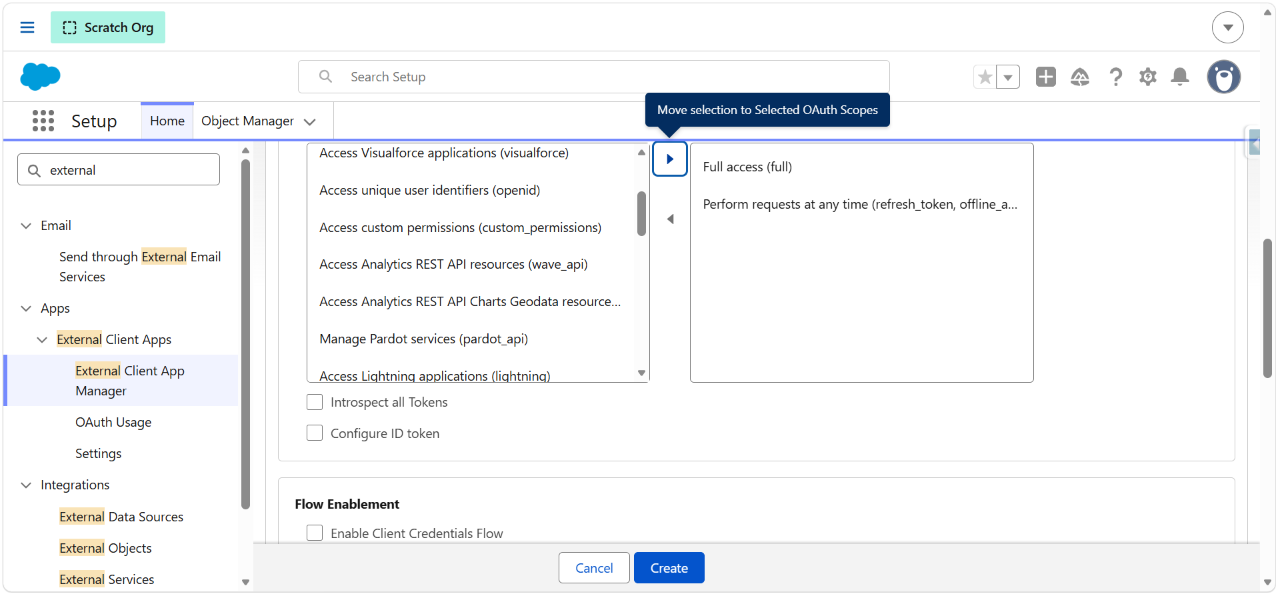The height and width of the screenshot is (595, 1279).
Task: Open the Help question mark icon
Action: point(1116,77)
